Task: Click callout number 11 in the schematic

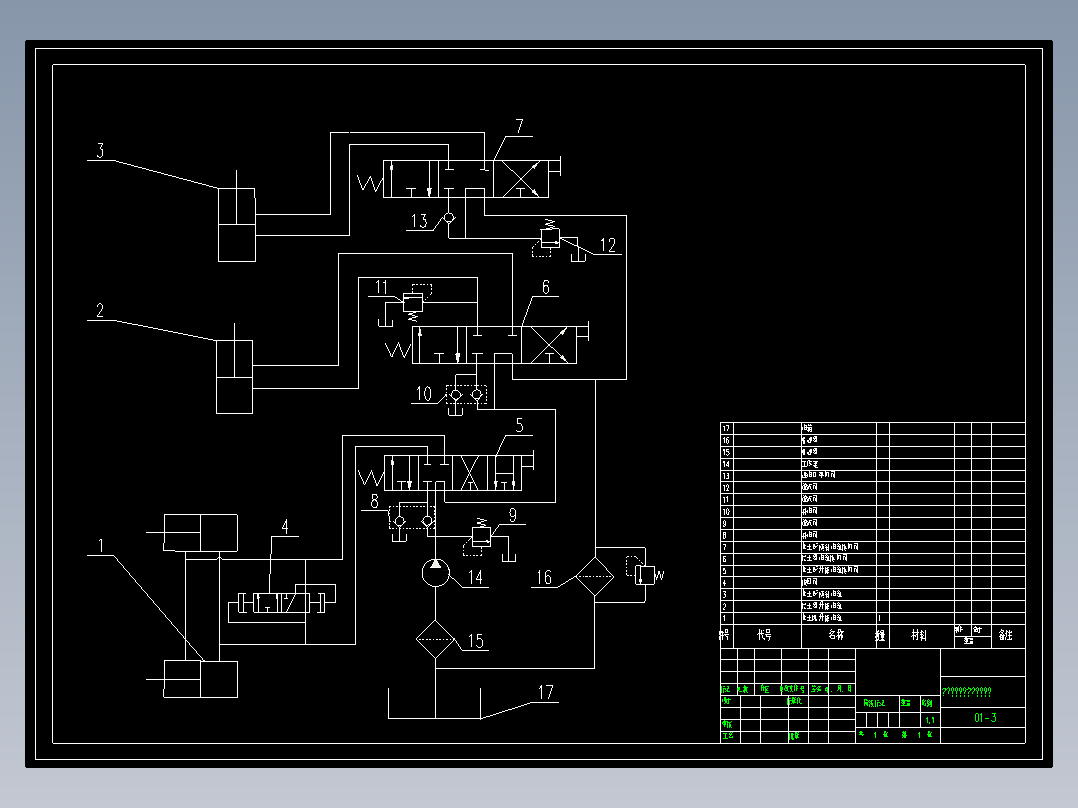Action: [x=382, y=287]
